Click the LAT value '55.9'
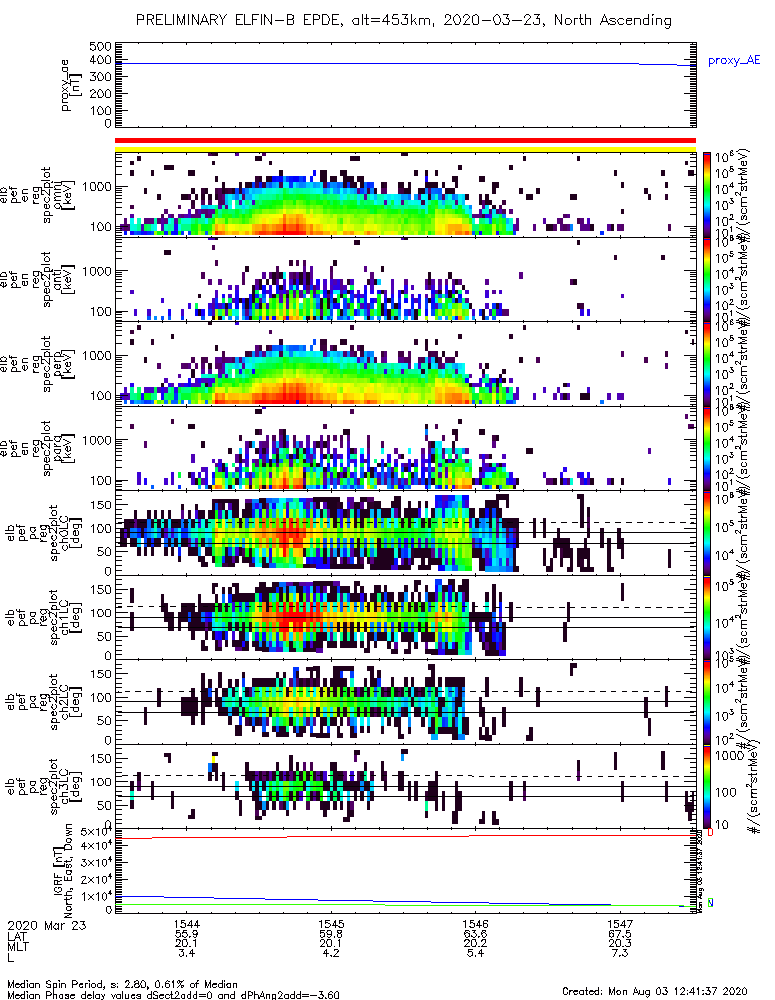Image resolution: width=775 pixels, height=1000 pixels. point(187,934)
